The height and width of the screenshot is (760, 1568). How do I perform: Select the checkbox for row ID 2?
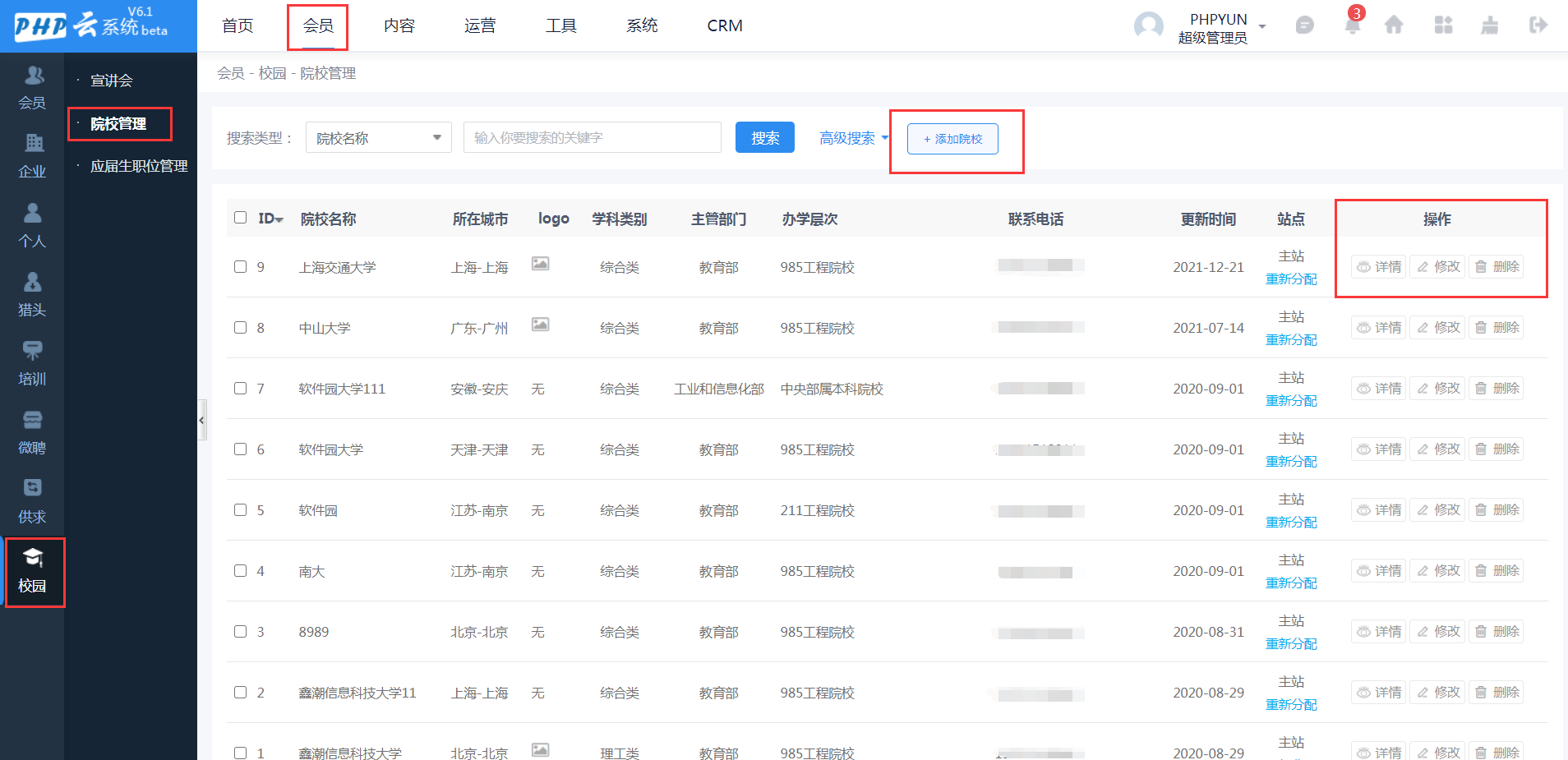[x=240, y=693]
